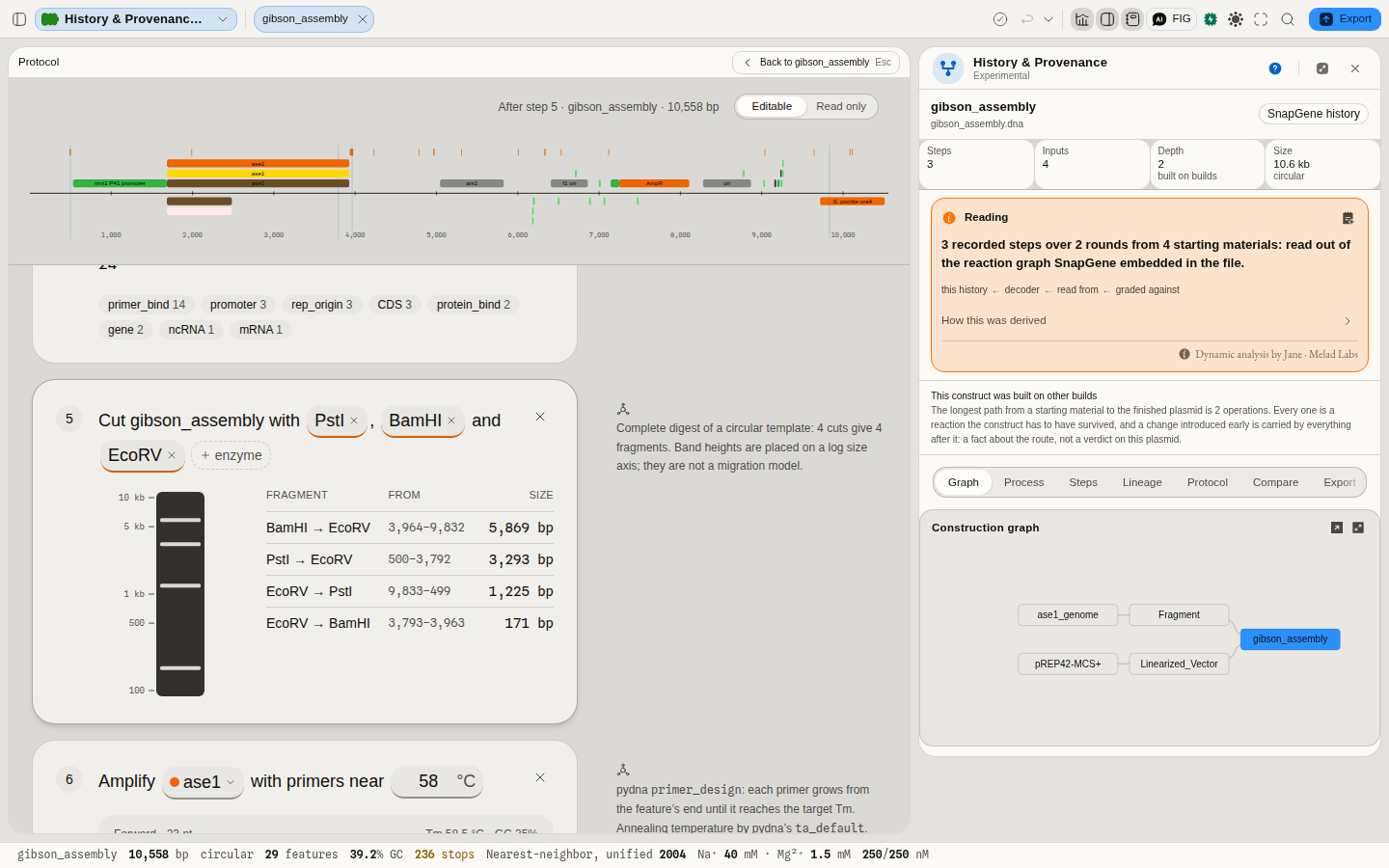Click the blue Export button

point(1345,19)
